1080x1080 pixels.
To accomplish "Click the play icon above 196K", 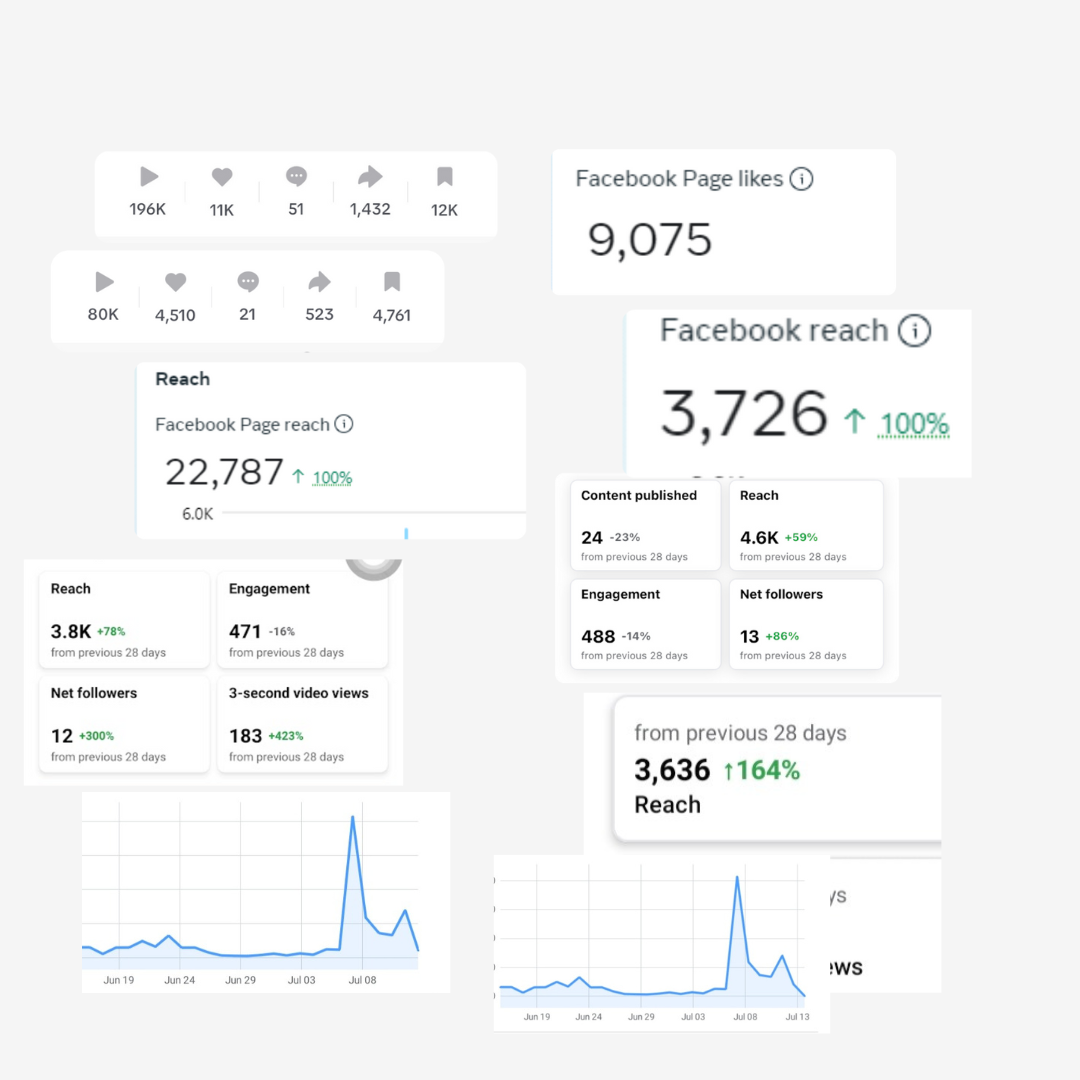I will tap(149, 177).
